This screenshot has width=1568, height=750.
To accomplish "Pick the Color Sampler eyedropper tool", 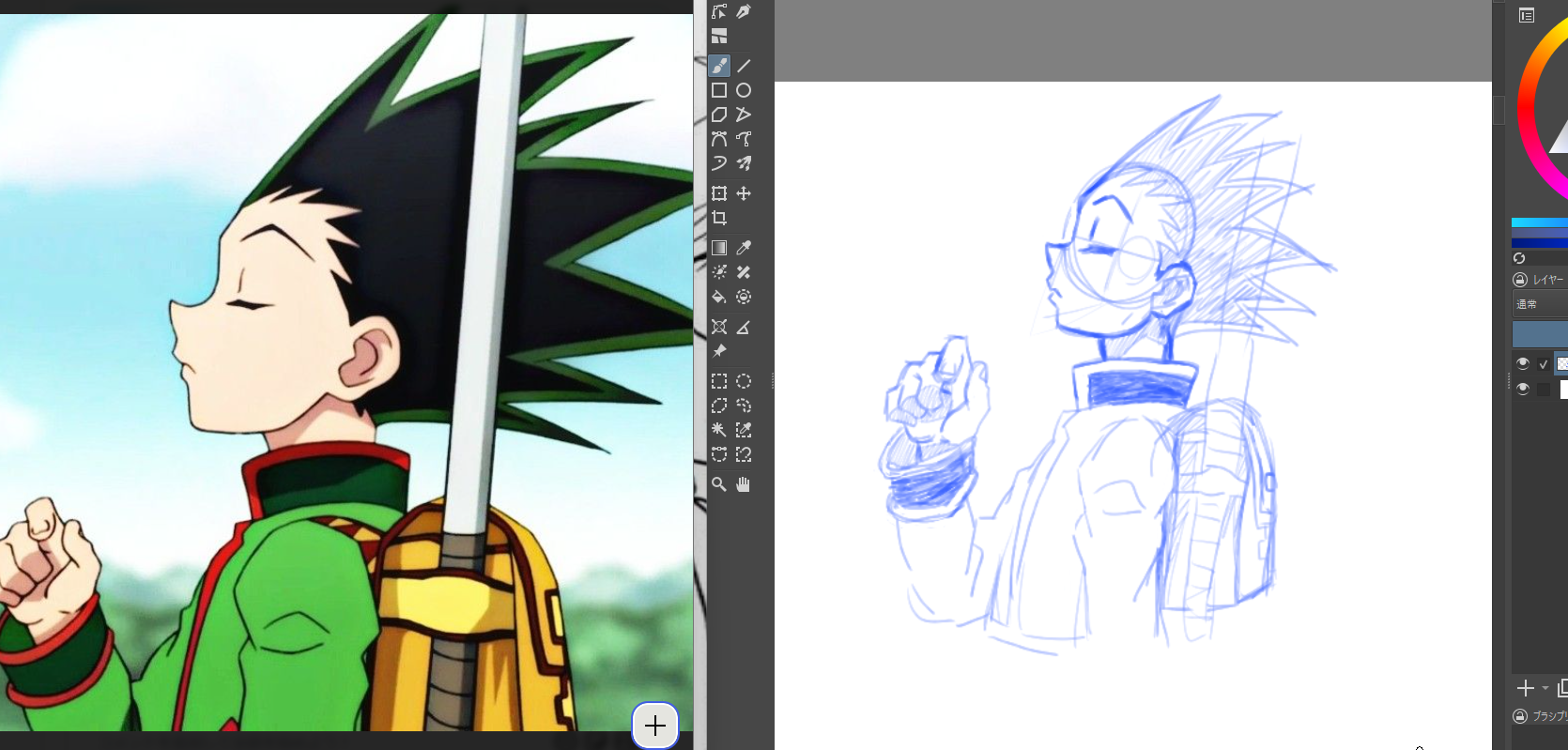I will (744, 248).
